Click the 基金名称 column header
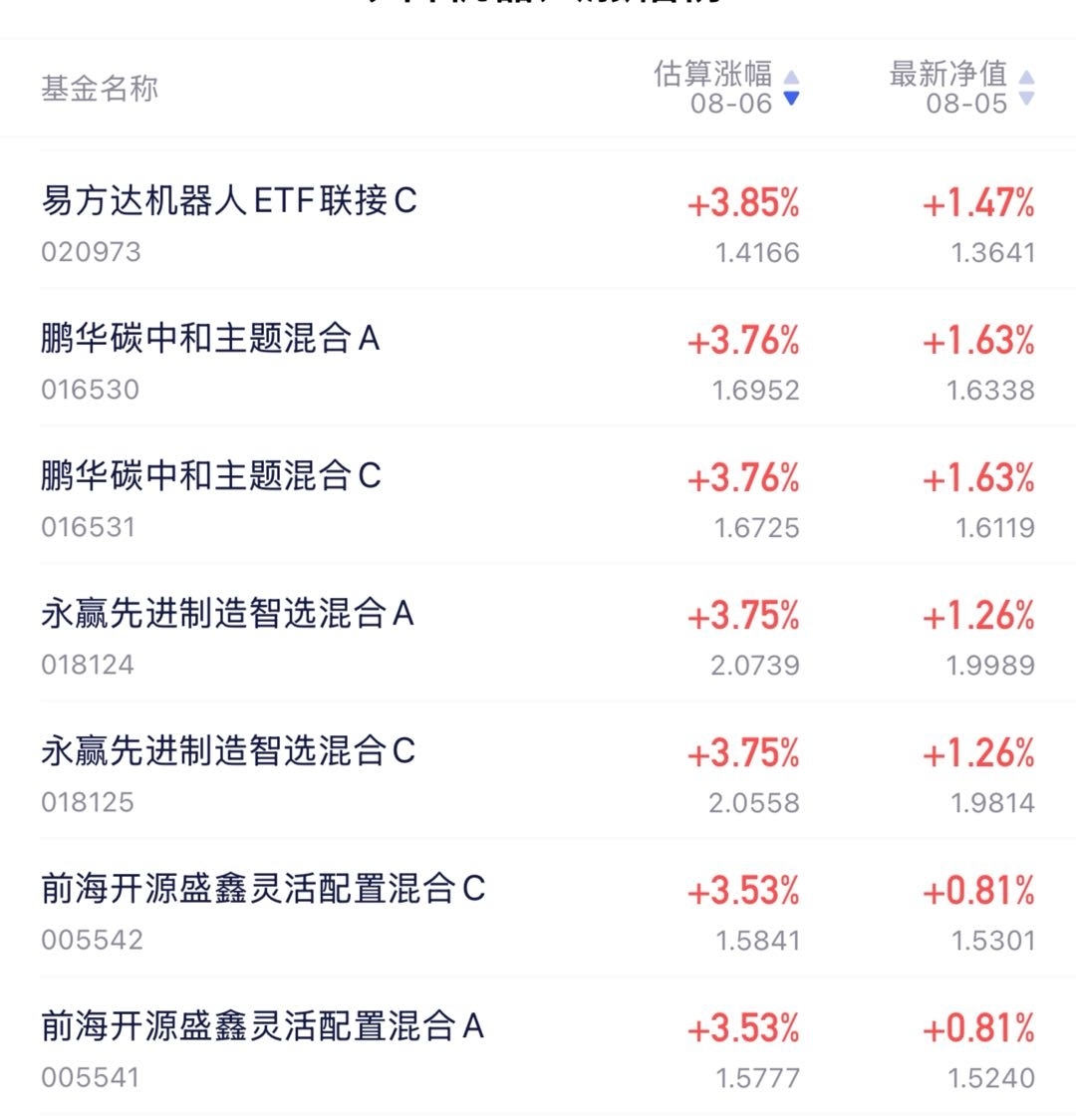 point(100,89)
